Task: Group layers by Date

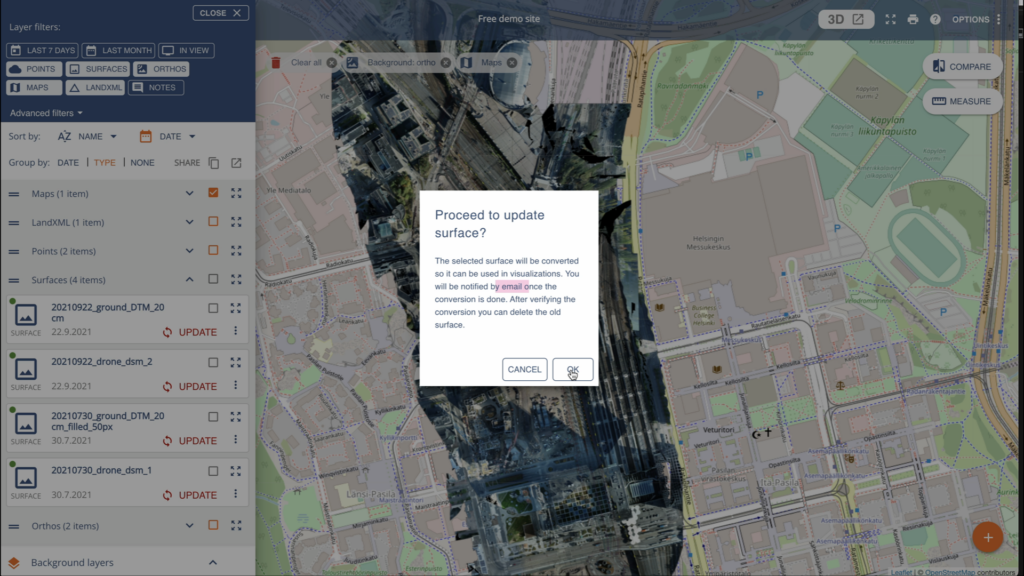Action: coord(68,163)
